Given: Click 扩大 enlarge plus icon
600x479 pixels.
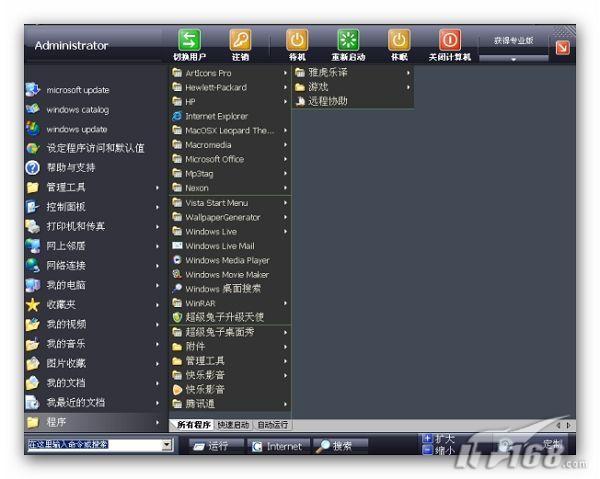Looking at the screenshot, I should pos(427,438).
